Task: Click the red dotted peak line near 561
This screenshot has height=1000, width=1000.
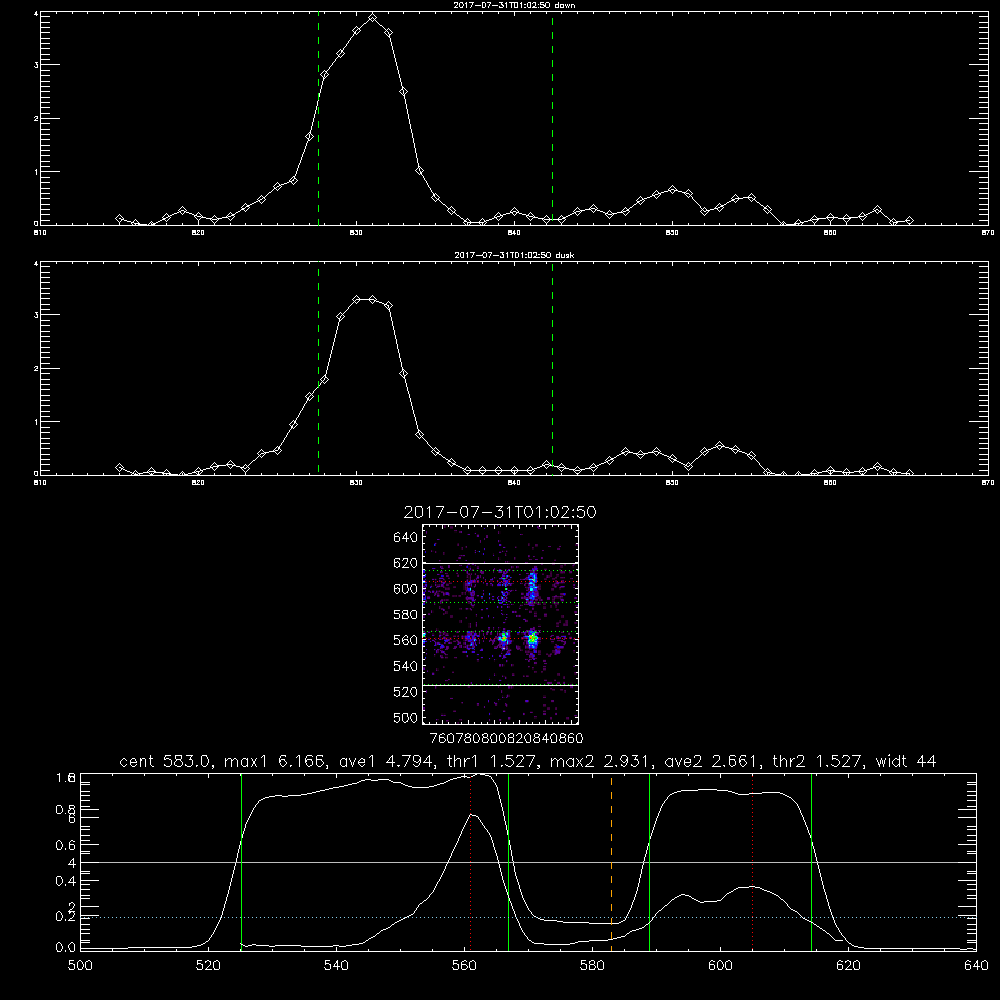Action: (471, 862)
